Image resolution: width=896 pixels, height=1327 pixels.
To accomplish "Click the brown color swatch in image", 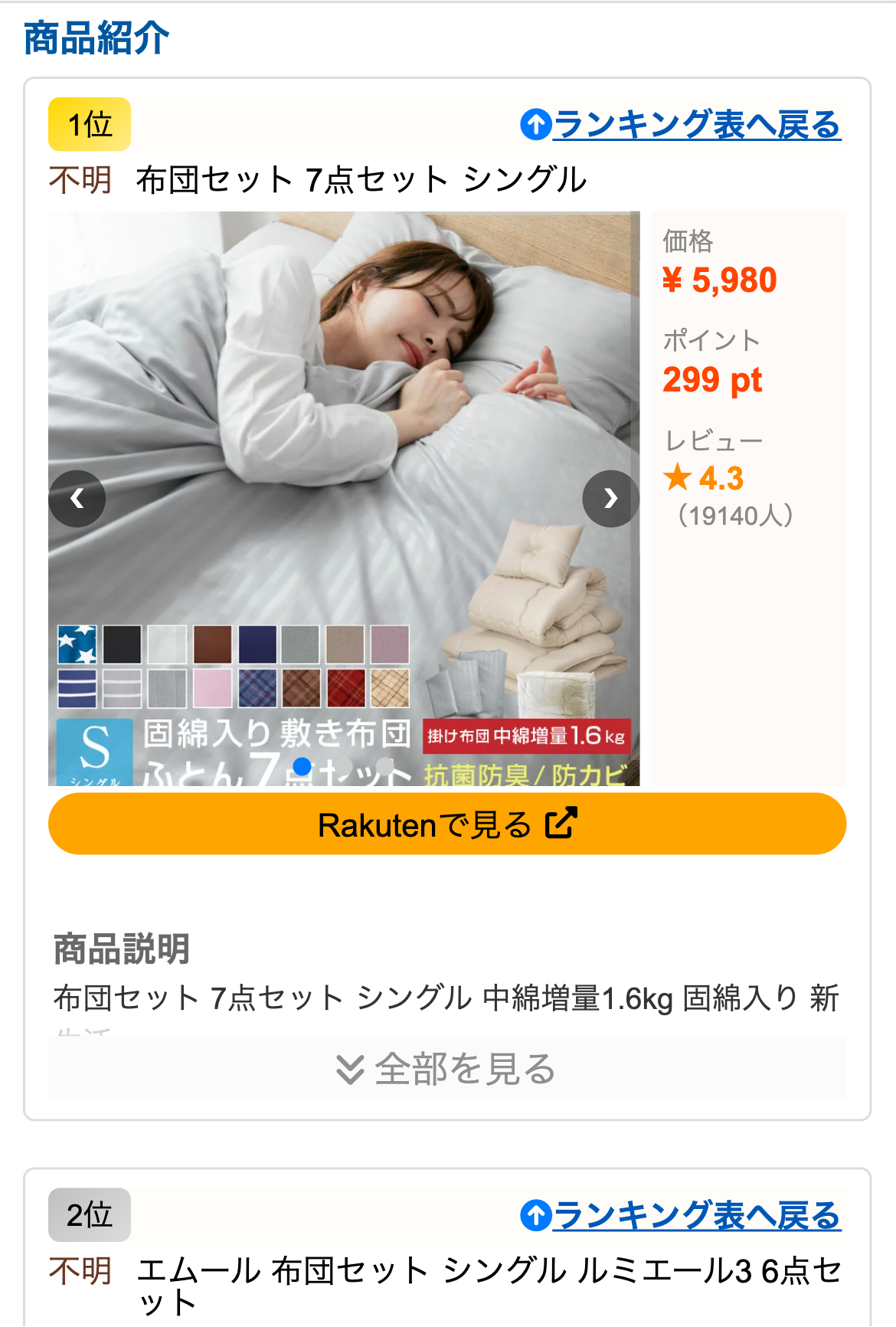I will click(x=213, y=644).
